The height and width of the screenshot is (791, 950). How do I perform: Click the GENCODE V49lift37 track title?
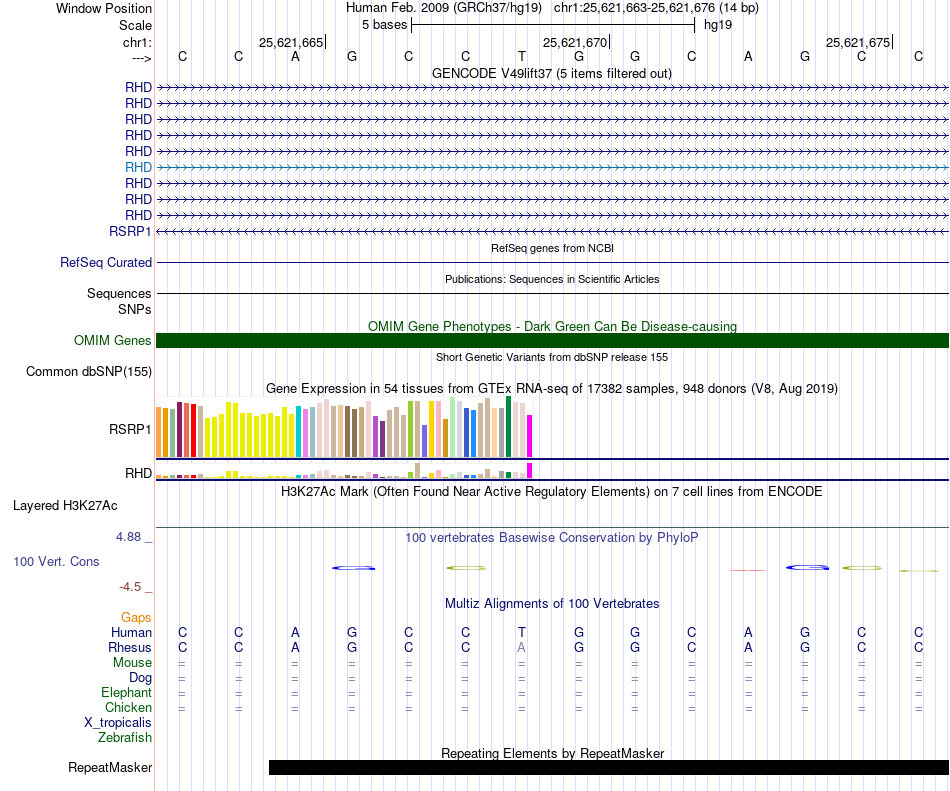pyautogui.click(x=552, y=74)
